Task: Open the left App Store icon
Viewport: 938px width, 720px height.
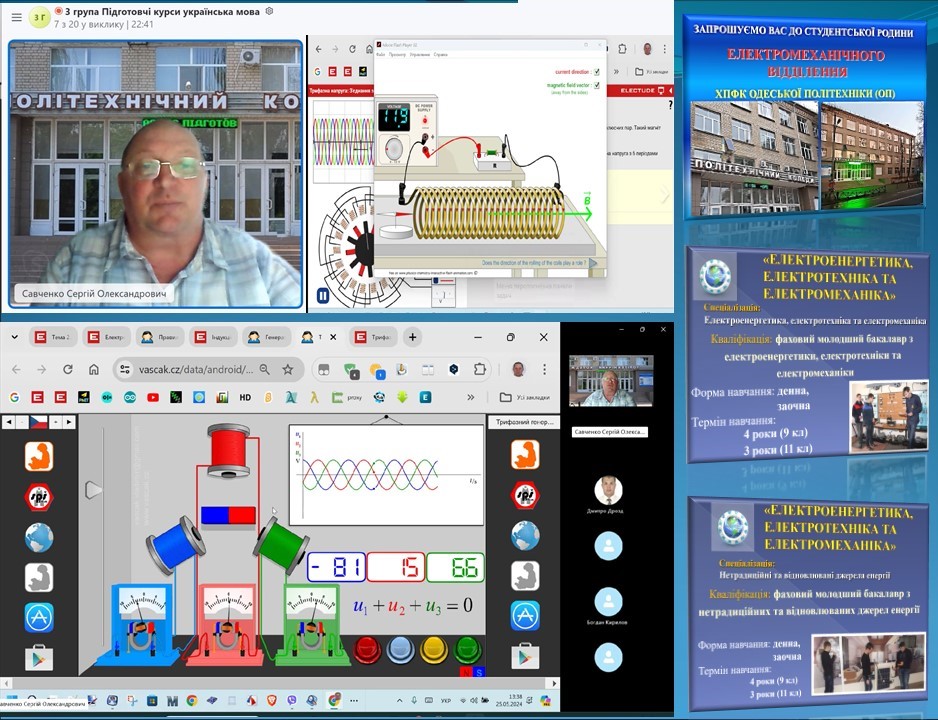Action: [x=39, y=617]
